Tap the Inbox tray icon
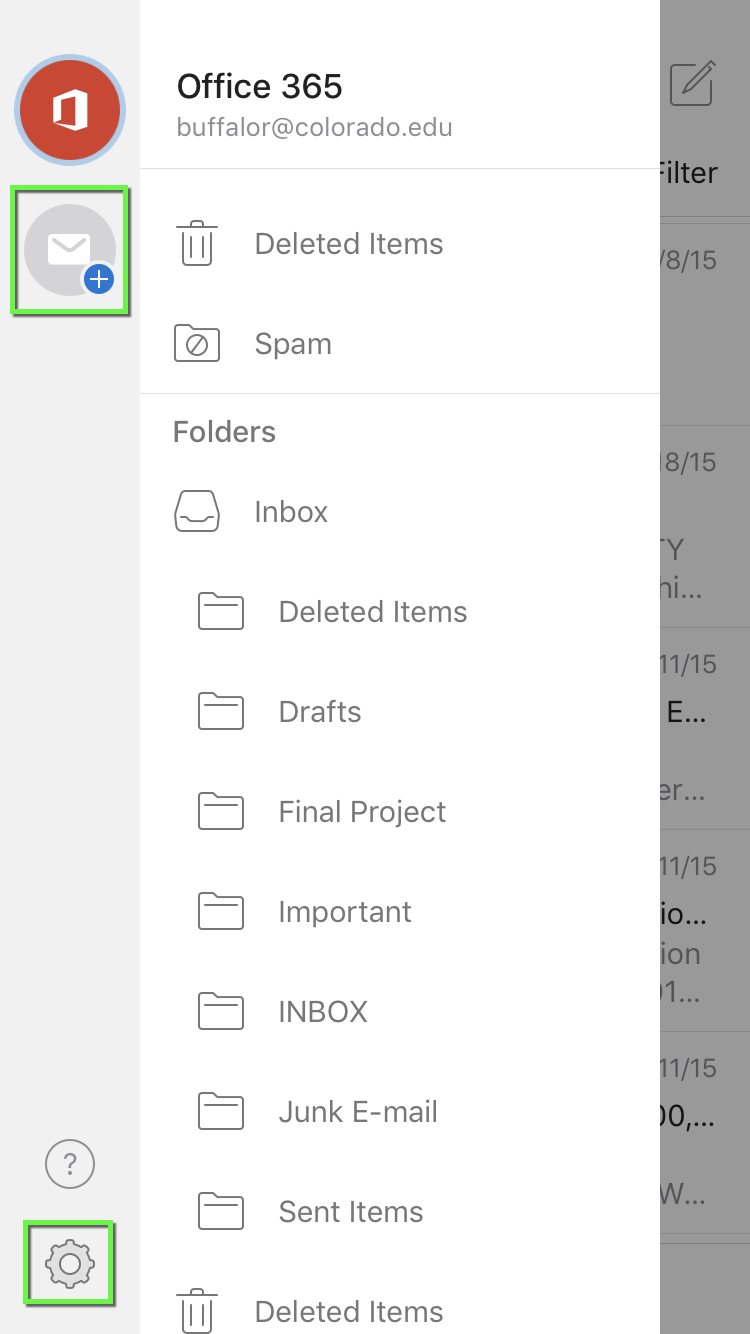Viewport: 750px width, 1334px height. pos(197,512)
